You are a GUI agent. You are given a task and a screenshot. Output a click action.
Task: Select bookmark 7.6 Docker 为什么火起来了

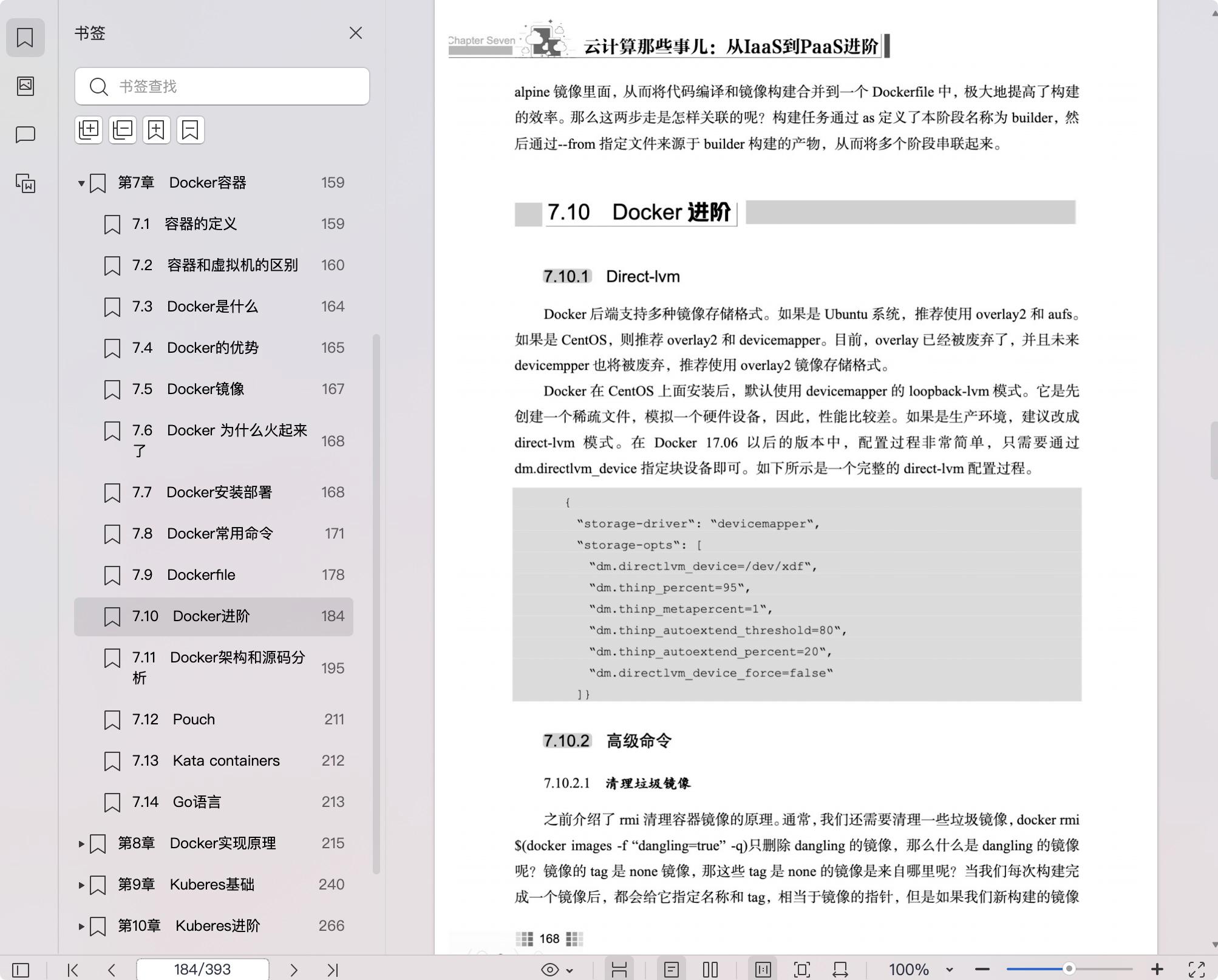(x=214, y=441)
